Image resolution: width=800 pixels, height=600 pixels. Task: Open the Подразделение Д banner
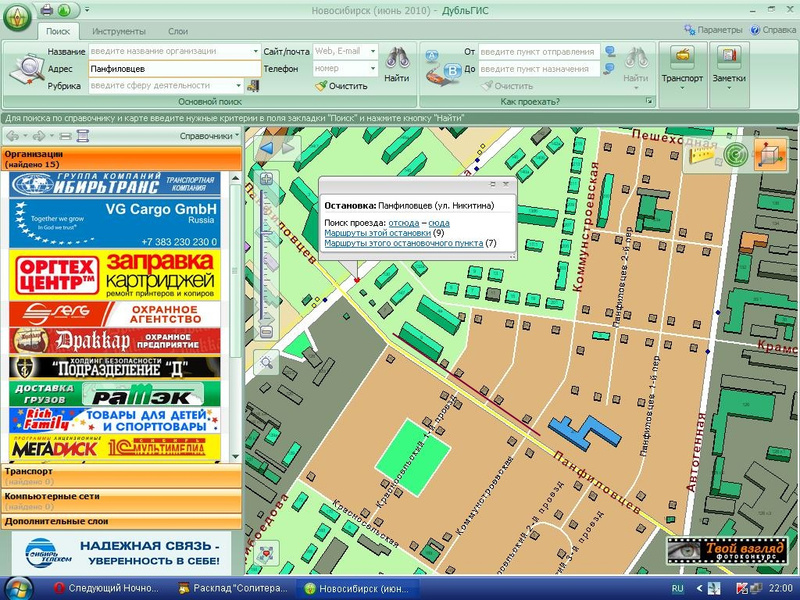[x=115, y=367]
